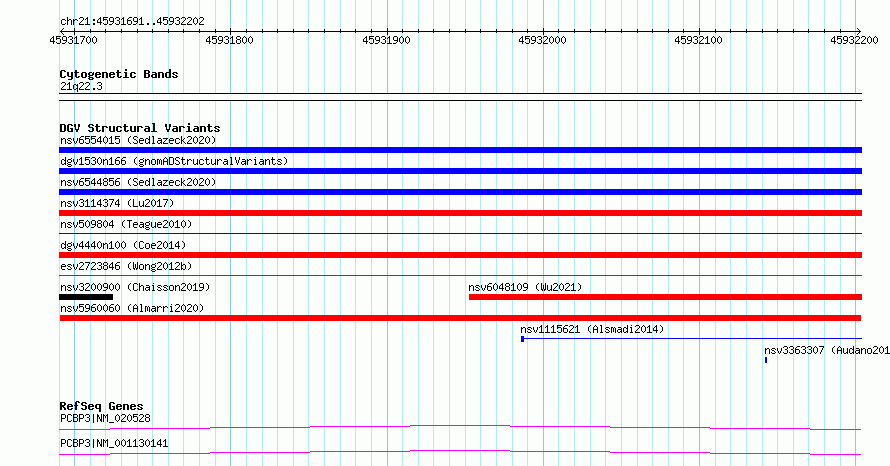
Task: Click the blue line of nsv1115621
Action: point(691,339)
